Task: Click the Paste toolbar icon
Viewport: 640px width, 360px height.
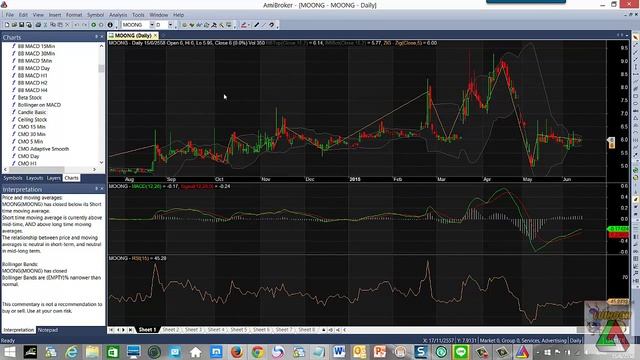Action: pyautogui.click(x=60, y=25)
